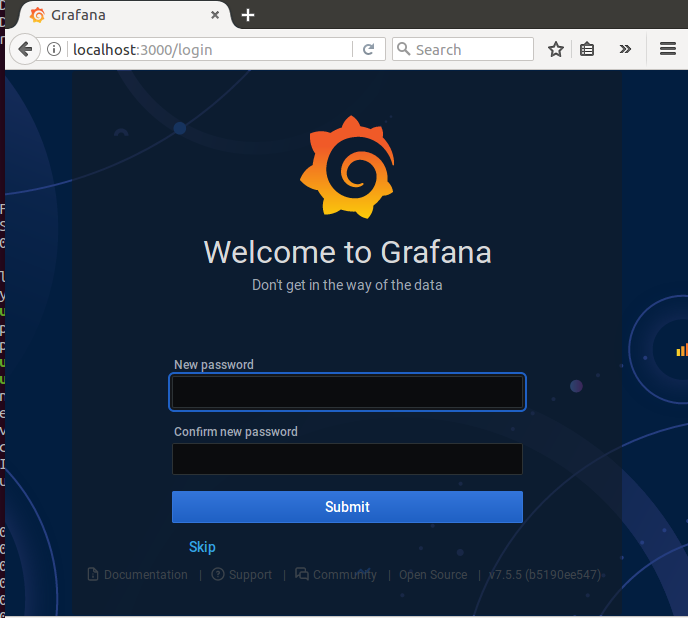
Task: Bookmark this page with star icon
Action: coord(555,49)
